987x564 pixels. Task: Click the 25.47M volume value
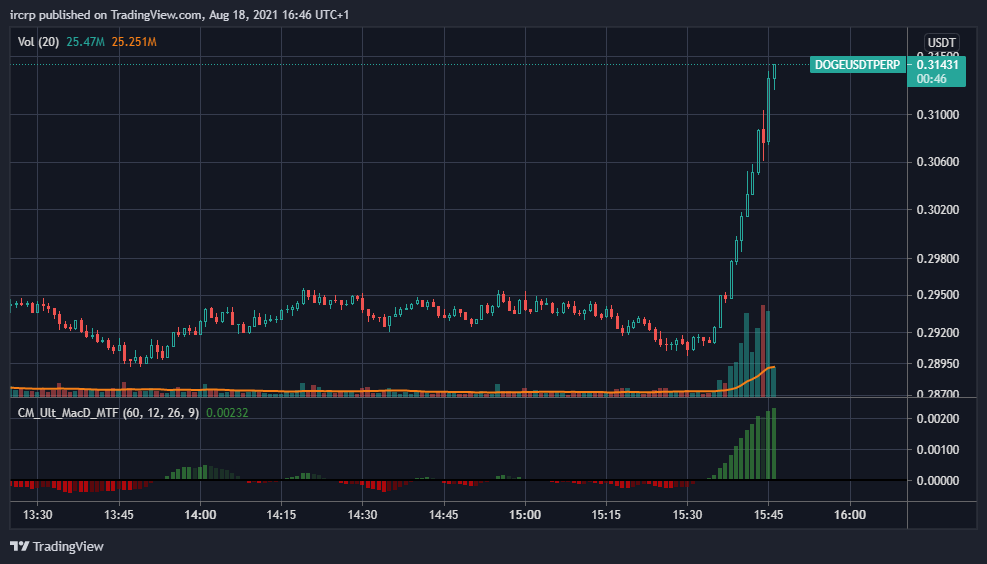click(85, 42)
